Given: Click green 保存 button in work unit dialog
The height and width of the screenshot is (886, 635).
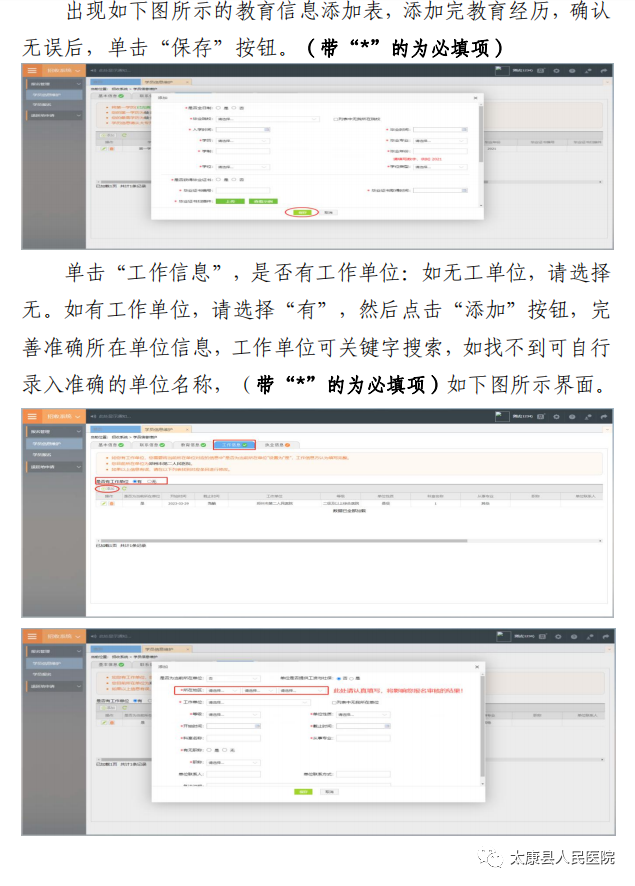Looking at the screenshot, I should 303,792.
